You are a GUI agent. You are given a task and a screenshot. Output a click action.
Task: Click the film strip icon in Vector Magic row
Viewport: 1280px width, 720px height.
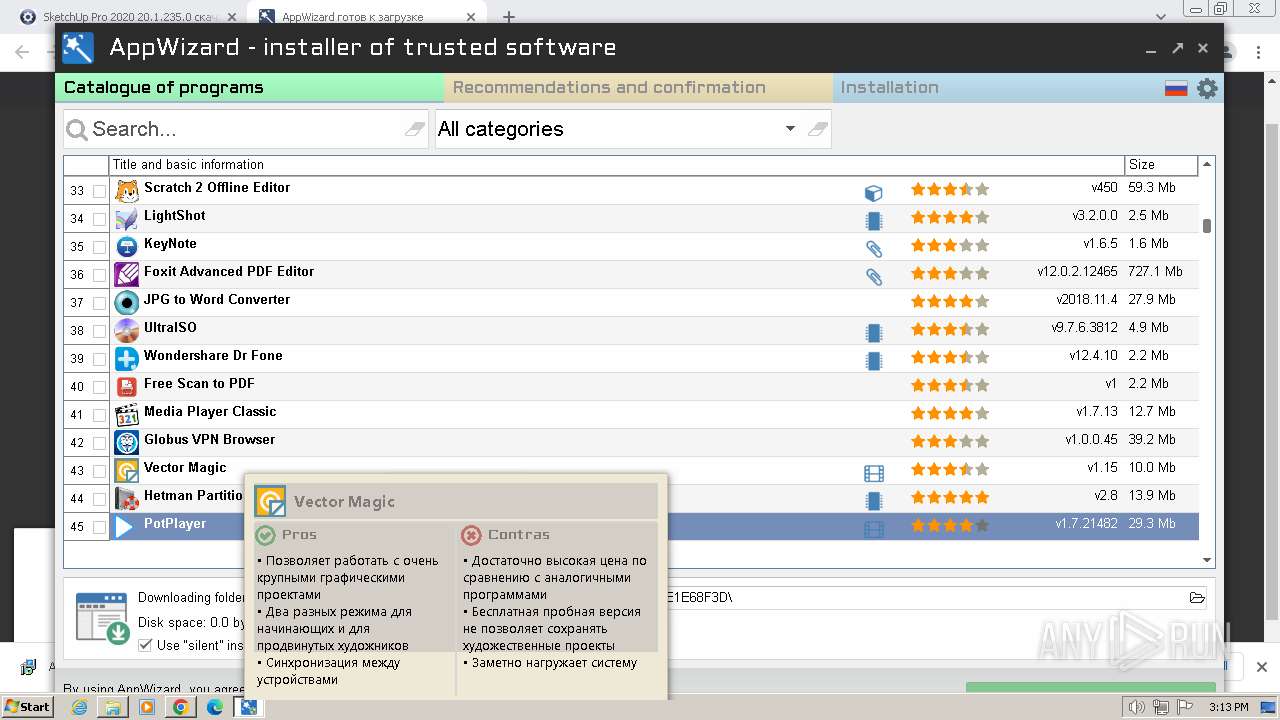tap(874, 473)
